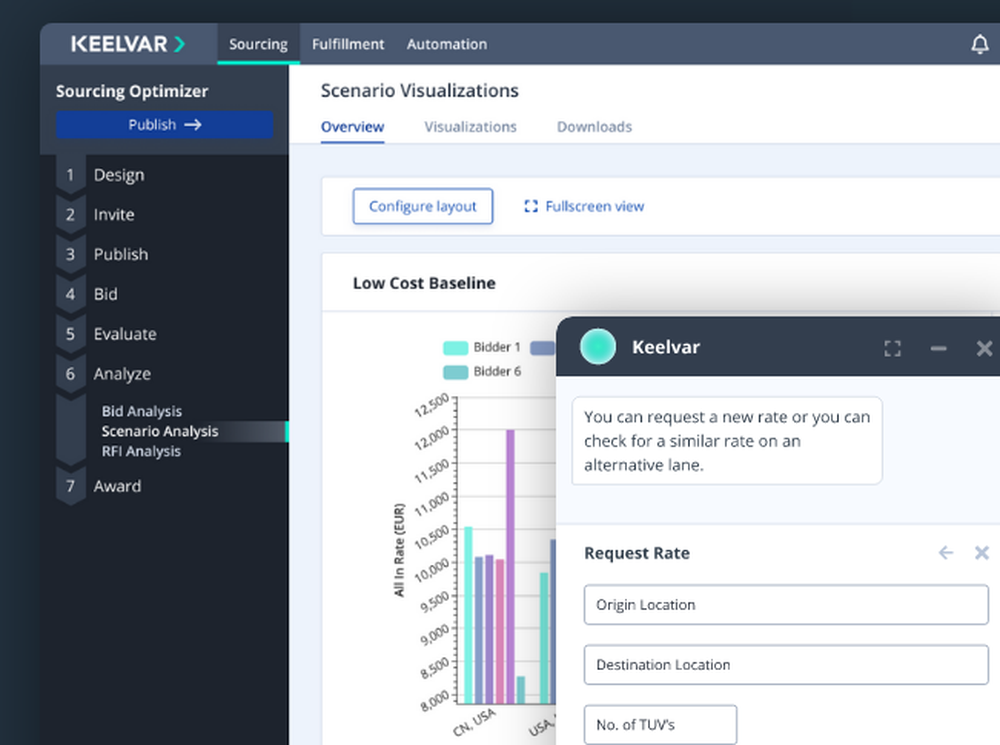Click the Destination Location field
The image size is (1000, 745).
(786, 665)
